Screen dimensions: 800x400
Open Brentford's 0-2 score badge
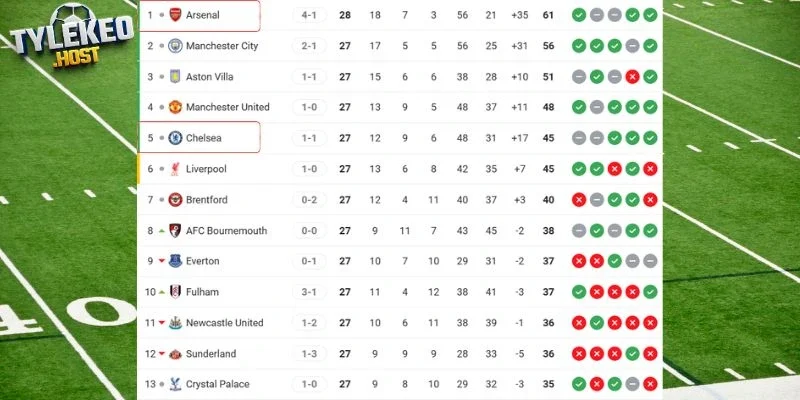pos(309,200)
